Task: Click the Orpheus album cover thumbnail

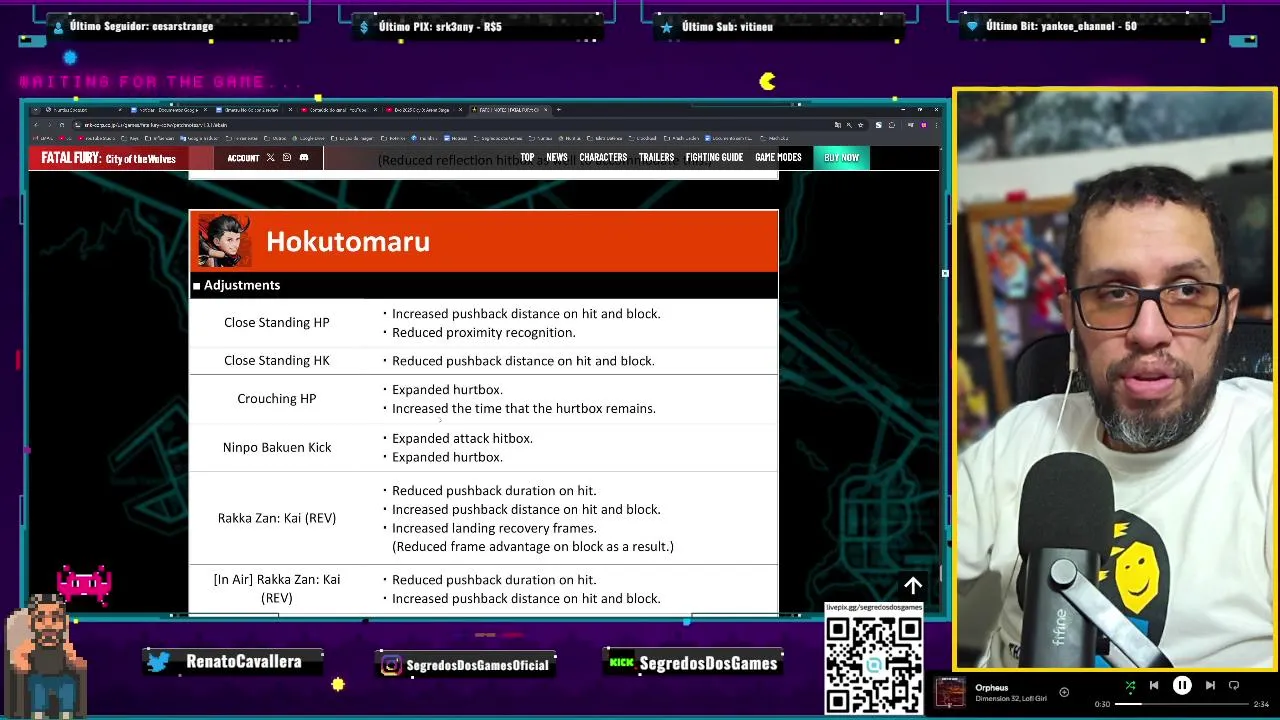Action: click(x=950, y=692)
